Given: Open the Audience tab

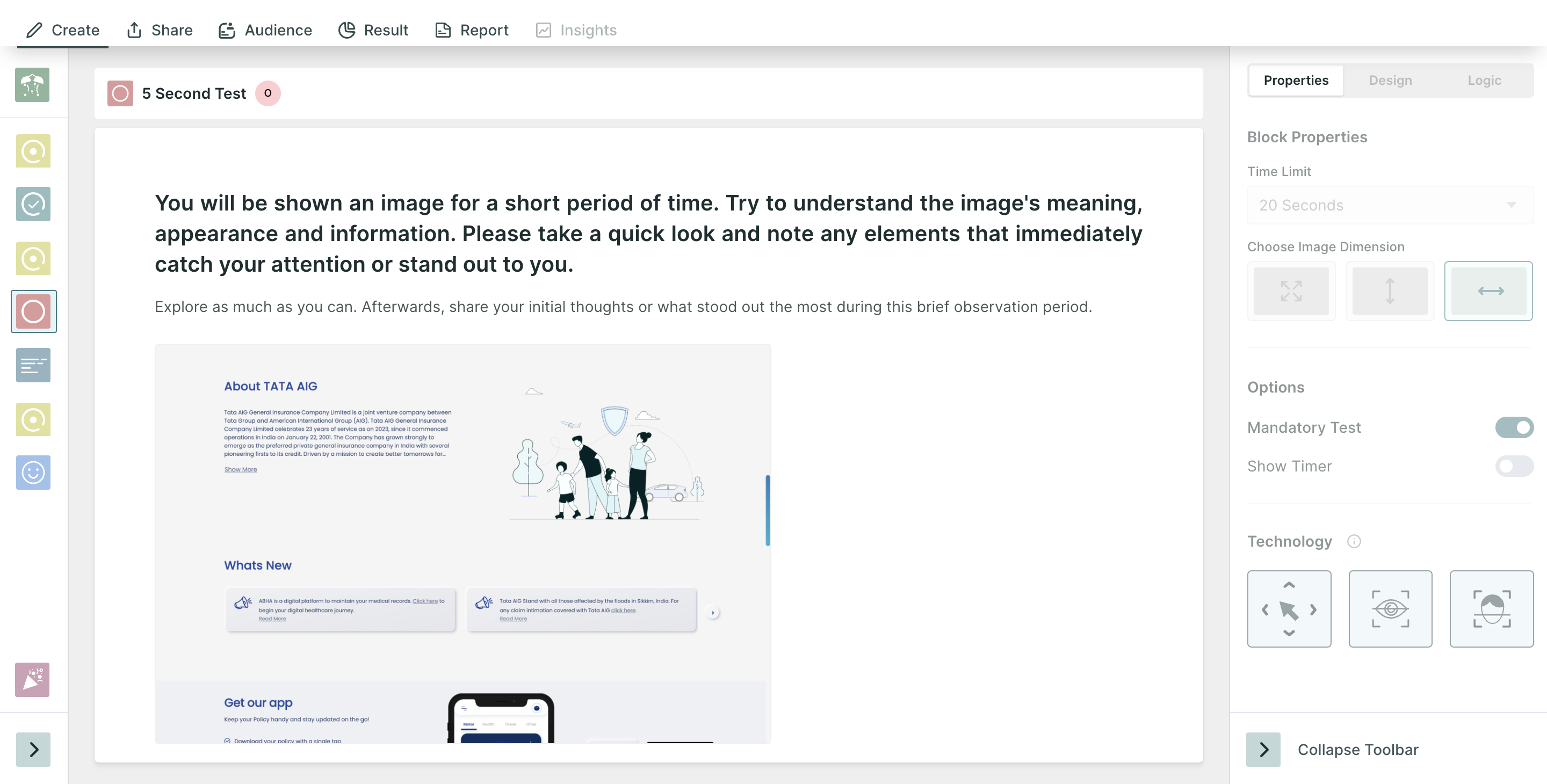Looking at the screenshot, I should [265, 30].
